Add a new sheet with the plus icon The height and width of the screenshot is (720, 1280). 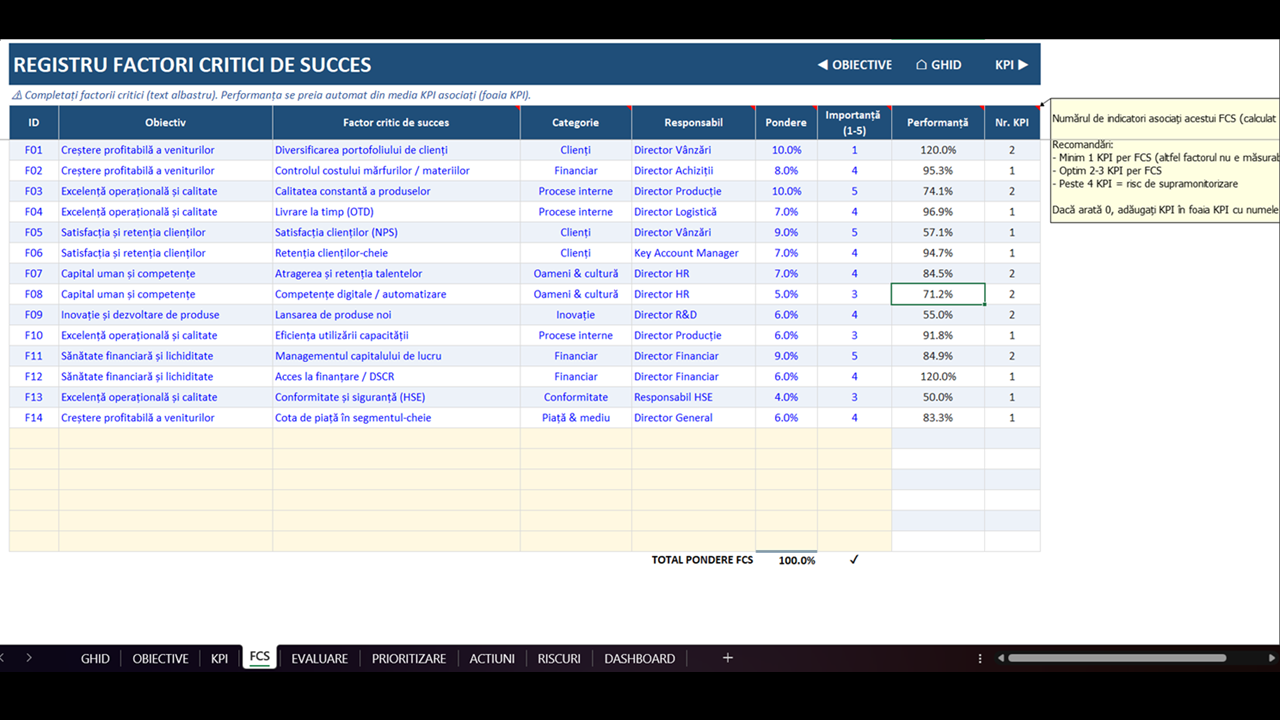pos(728,658)
